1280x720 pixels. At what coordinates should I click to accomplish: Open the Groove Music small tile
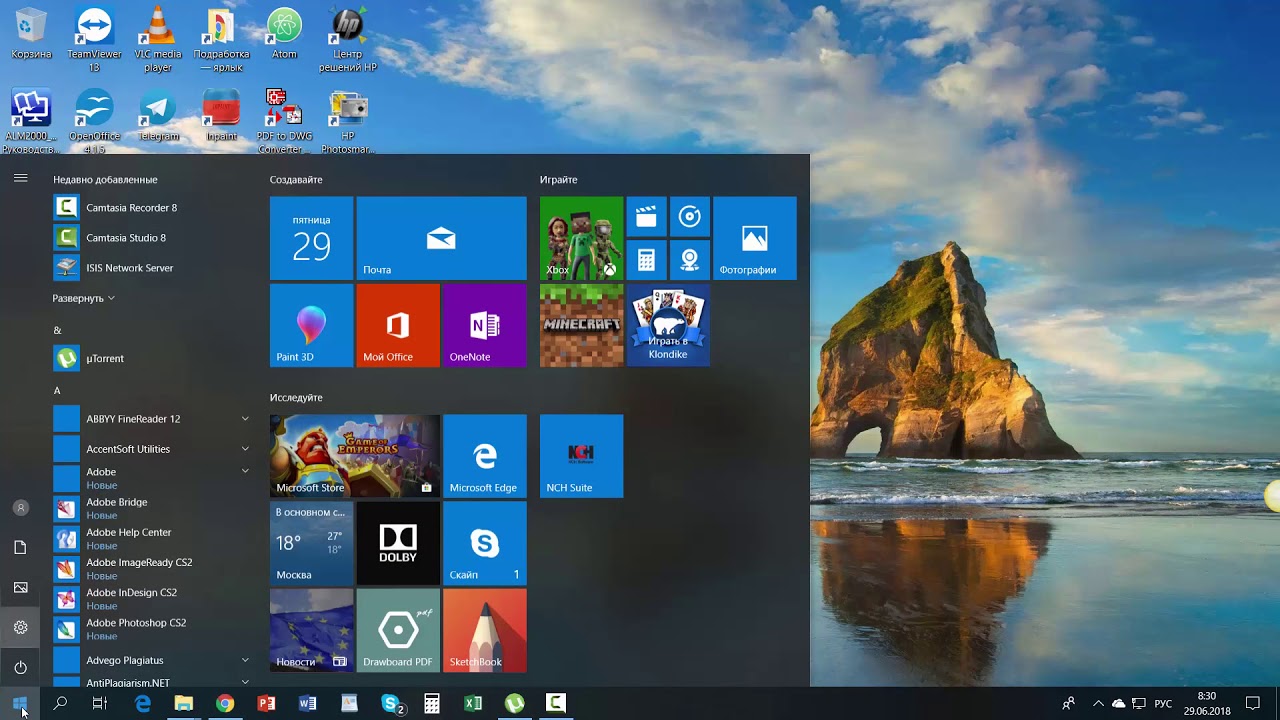pyautogui.click(x=690, y=216)
